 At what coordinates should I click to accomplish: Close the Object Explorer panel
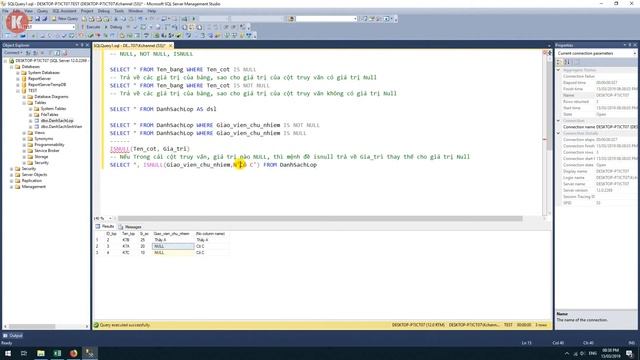click(x=87, y=45)
